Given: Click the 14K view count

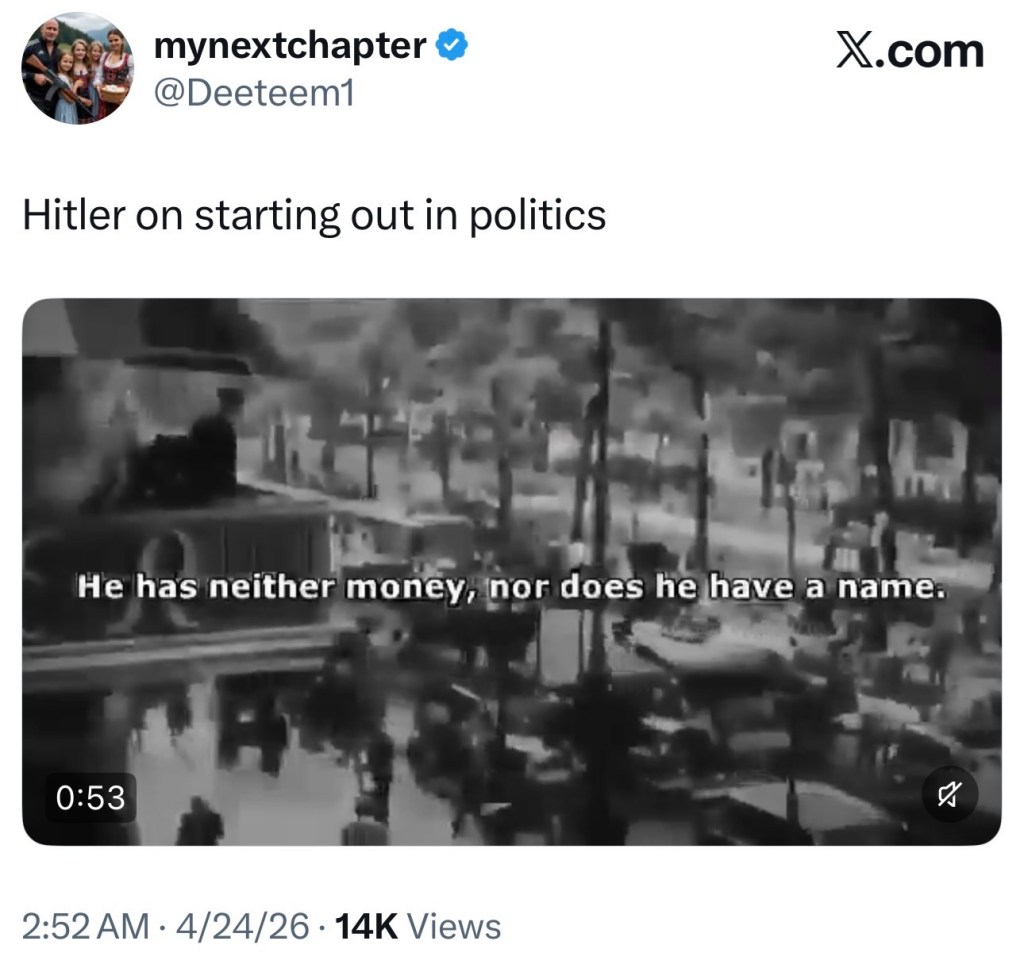Looking at the screenshot, I should point(368,926).
